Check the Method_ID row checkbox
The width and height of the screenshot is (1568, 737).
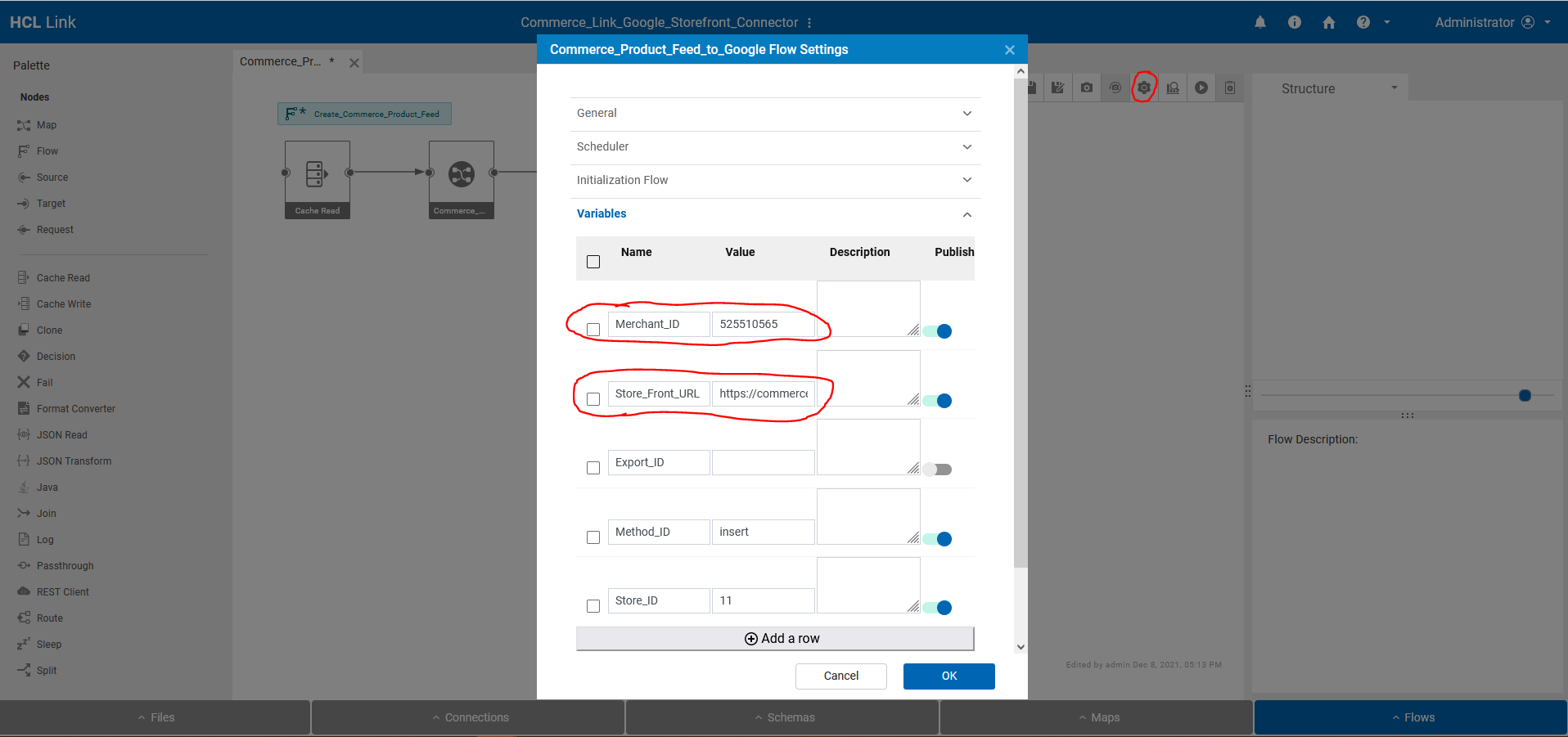click(x=593, y=537)
